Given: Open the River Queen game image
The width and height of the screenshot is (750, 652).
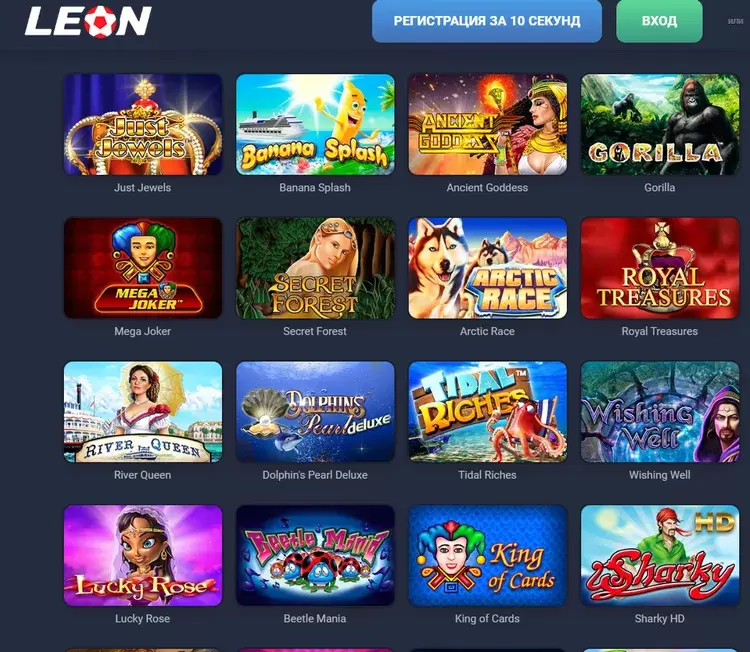Looking at the screenshot, I should (x=143, y=412).
